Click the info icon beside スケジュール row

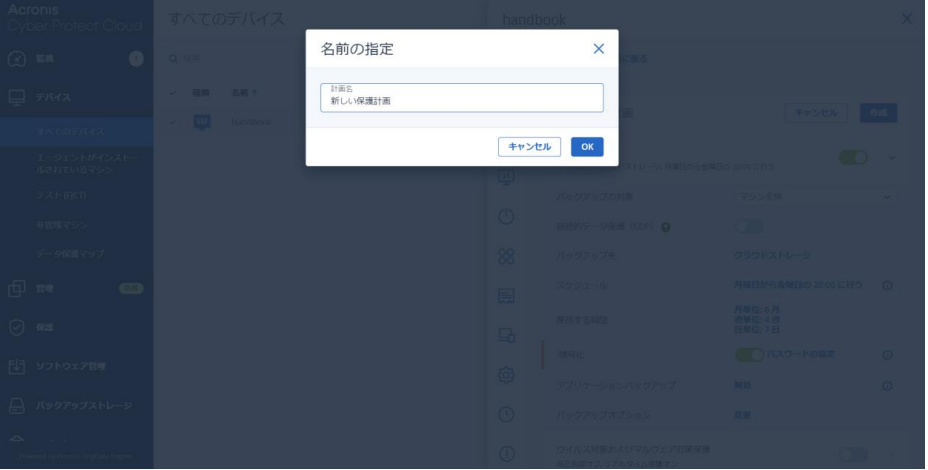887,286
